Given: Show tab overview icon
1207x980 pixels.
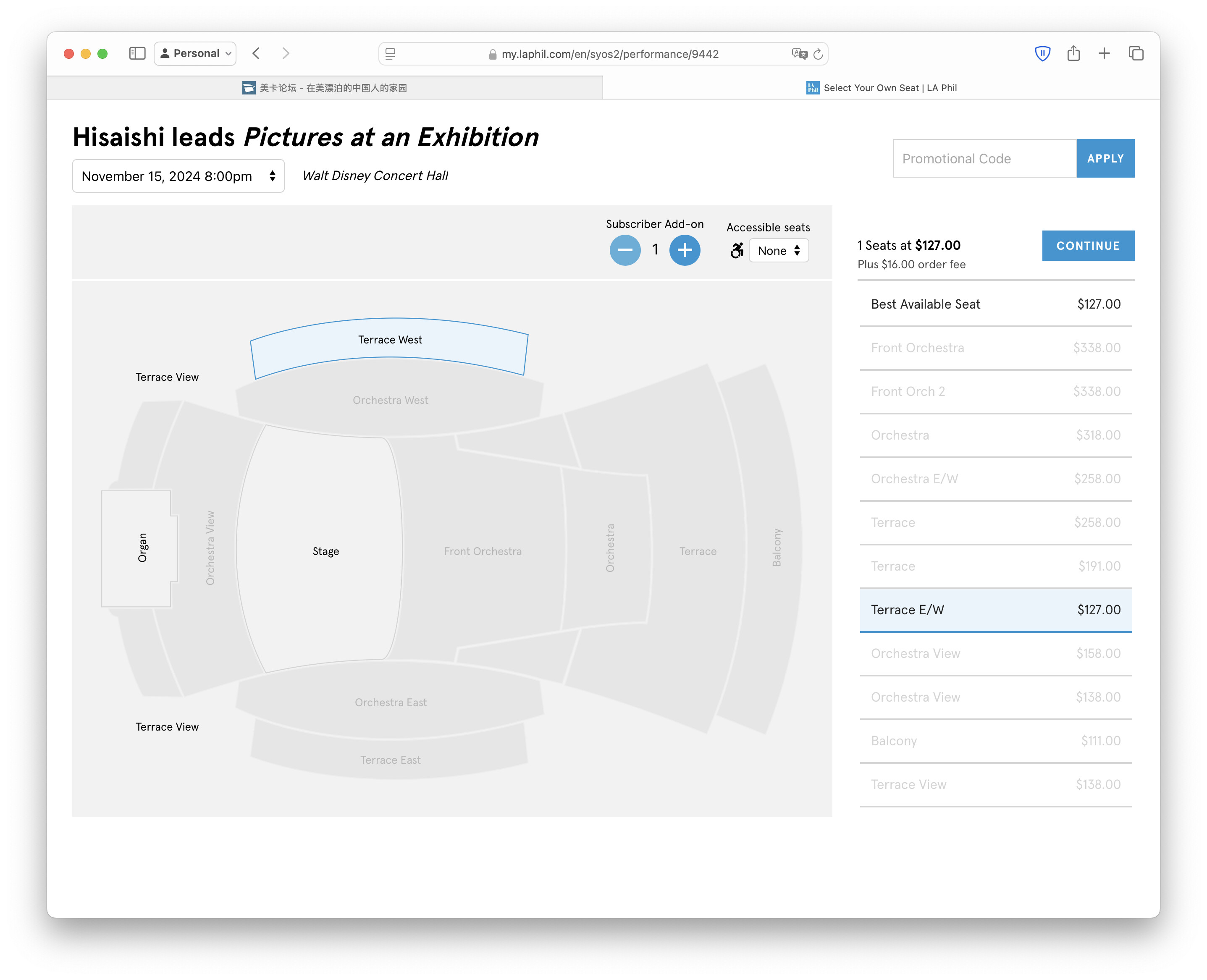Looking at the screenshot, I should 1135,54.
